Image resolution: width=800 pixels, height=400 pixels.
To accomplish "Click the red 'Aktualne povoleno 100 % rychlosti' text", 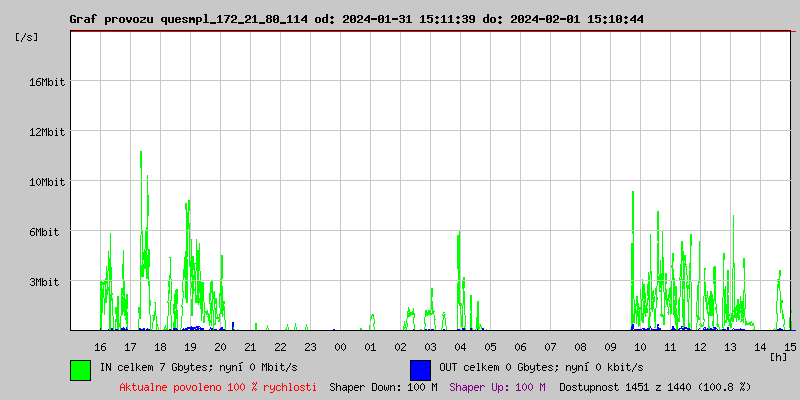I will click(218, 387).
